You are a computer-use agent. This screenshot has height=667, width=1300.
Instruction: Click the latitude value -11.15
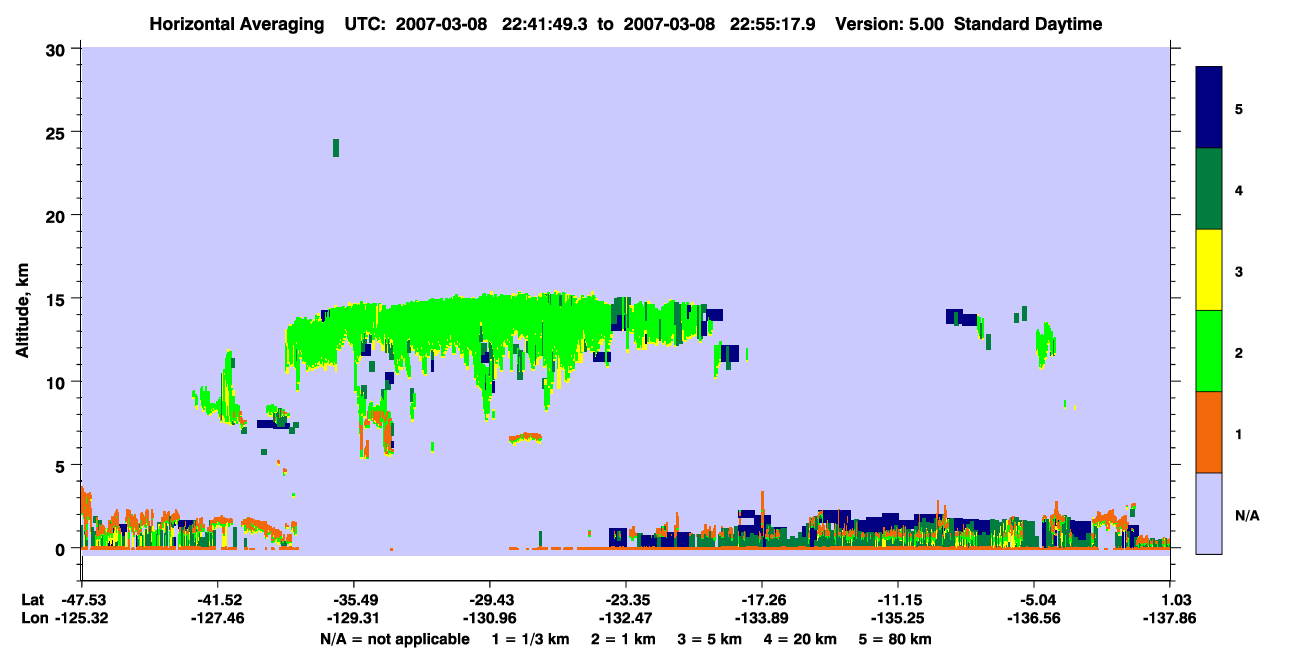click(x=898, y=600)
